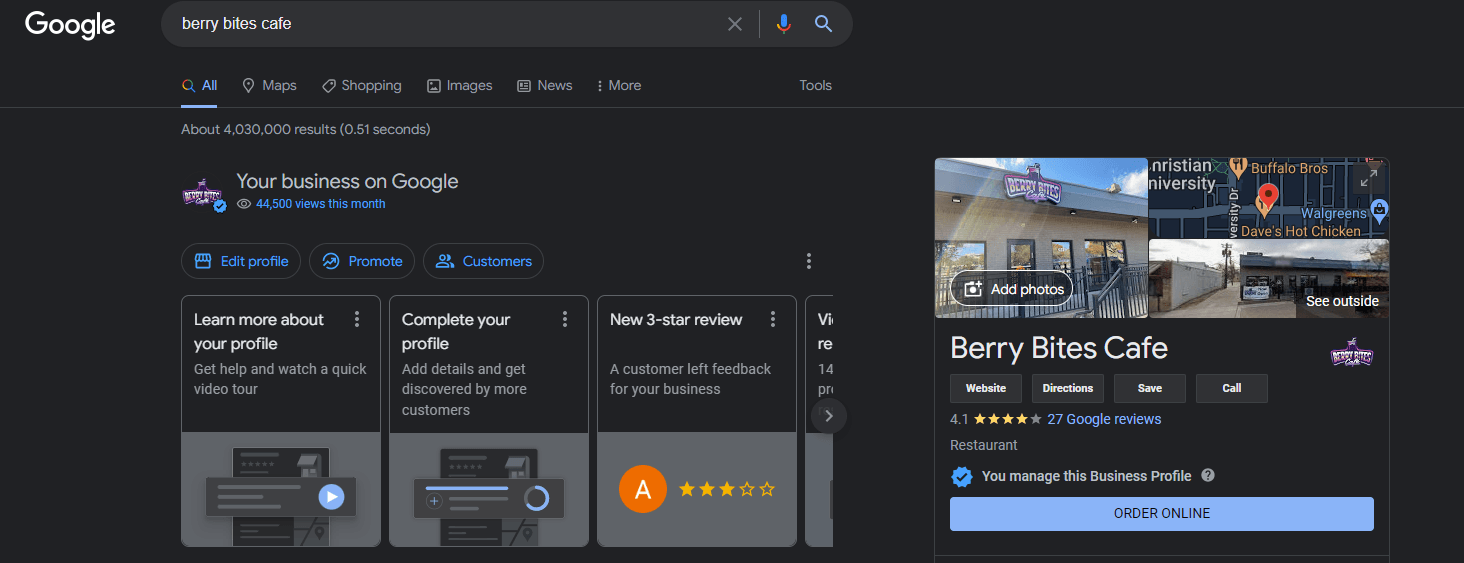The width and height of the screenshot is (1464, 563).
Task: Open options for Complete your profile card
Action: [x=565, y=319]
